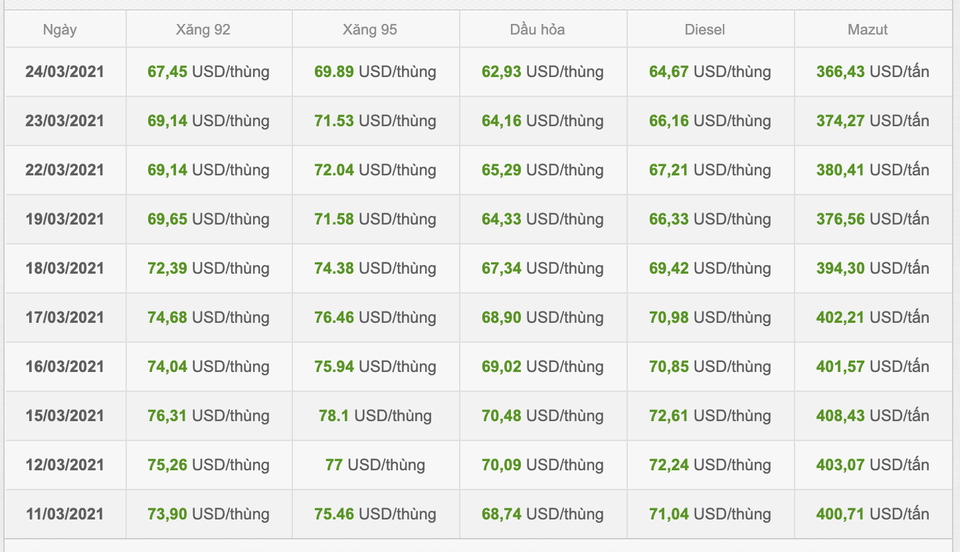Select the Mazut column header
The image size is (960, 552).
(x=868, y=29)
